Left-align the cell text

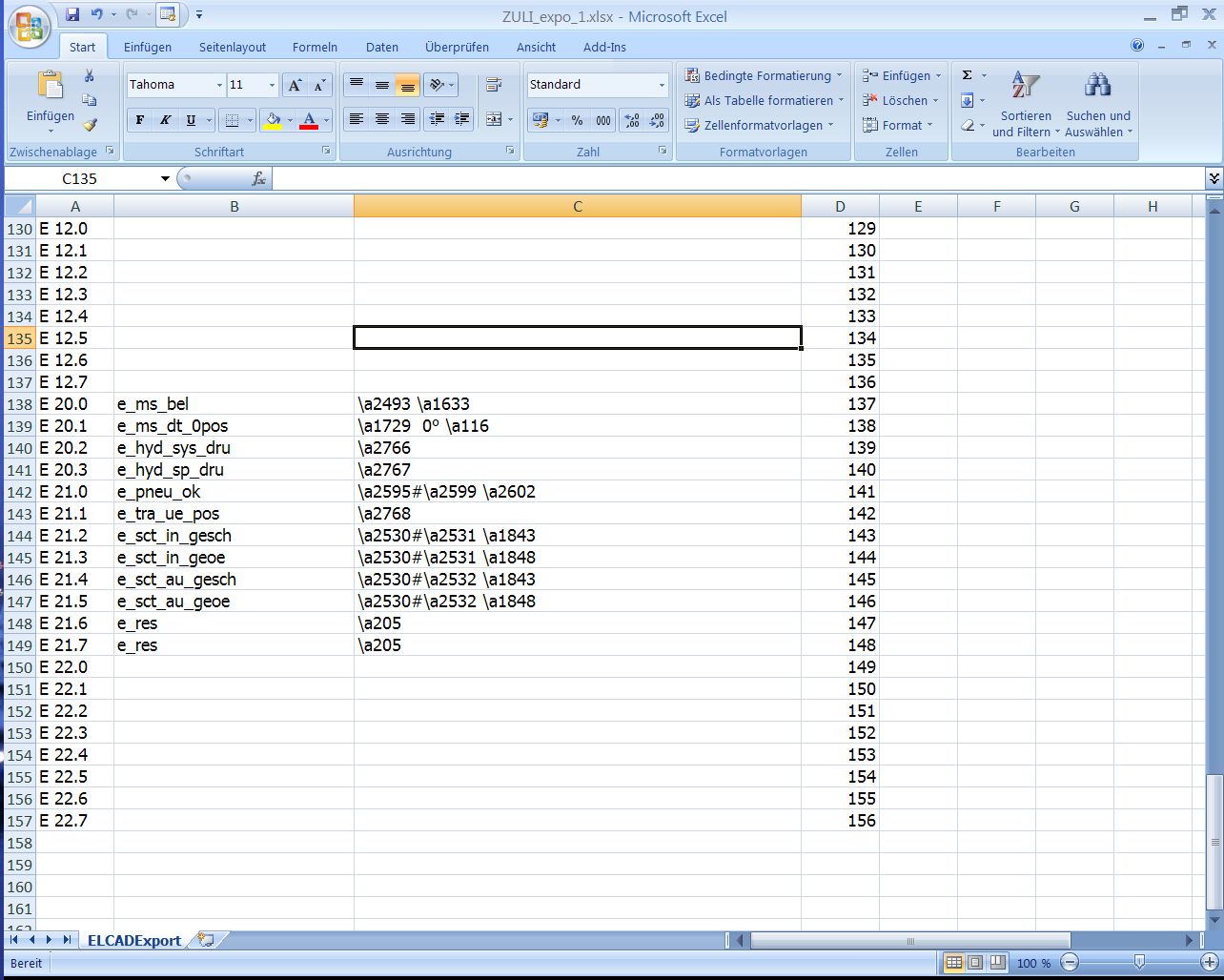coord(357,119)
